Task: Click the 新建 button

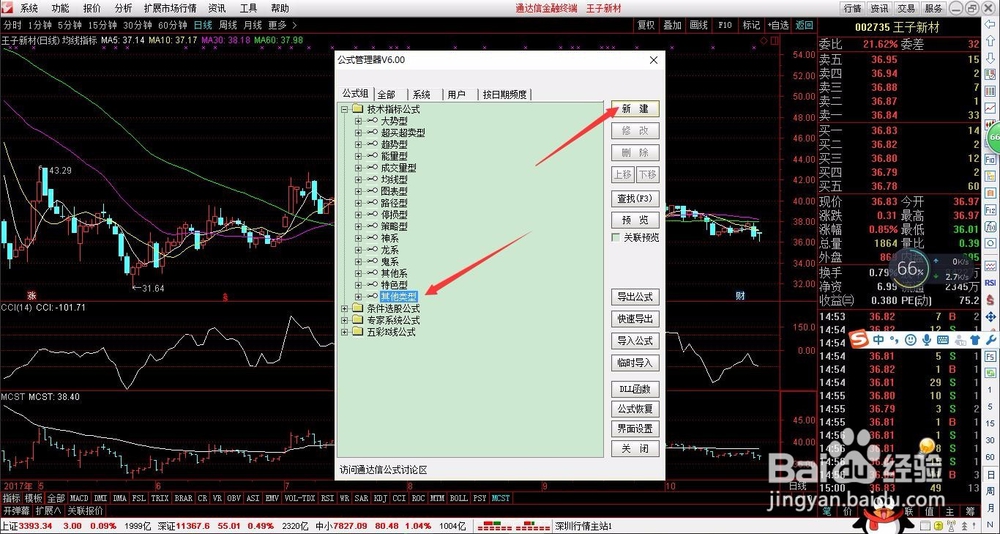Action: pos(635,108)
